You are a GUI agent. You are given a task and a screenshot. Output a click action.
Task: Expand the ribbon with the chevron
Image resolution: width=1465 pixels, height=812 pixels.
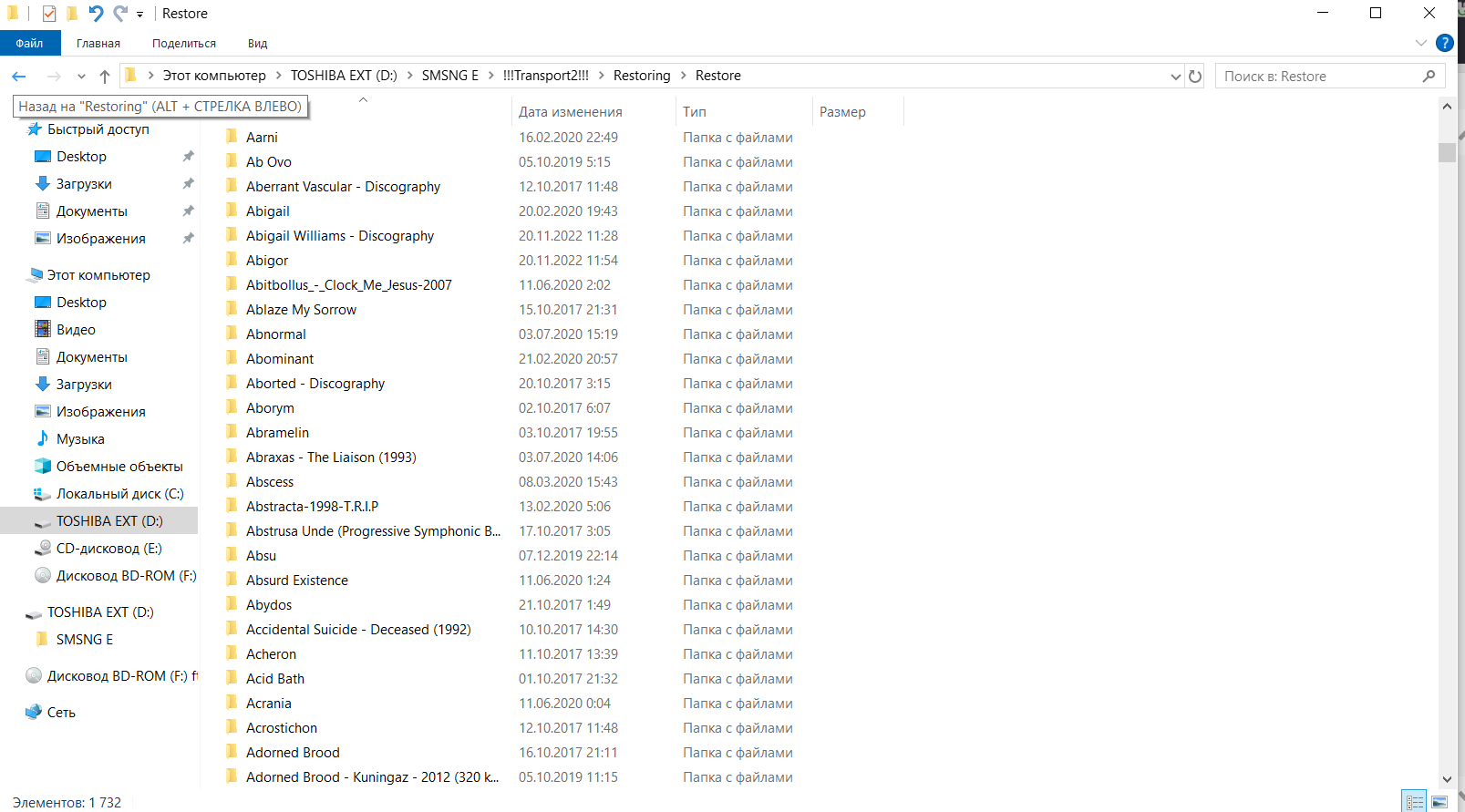tap(1420, 43)
